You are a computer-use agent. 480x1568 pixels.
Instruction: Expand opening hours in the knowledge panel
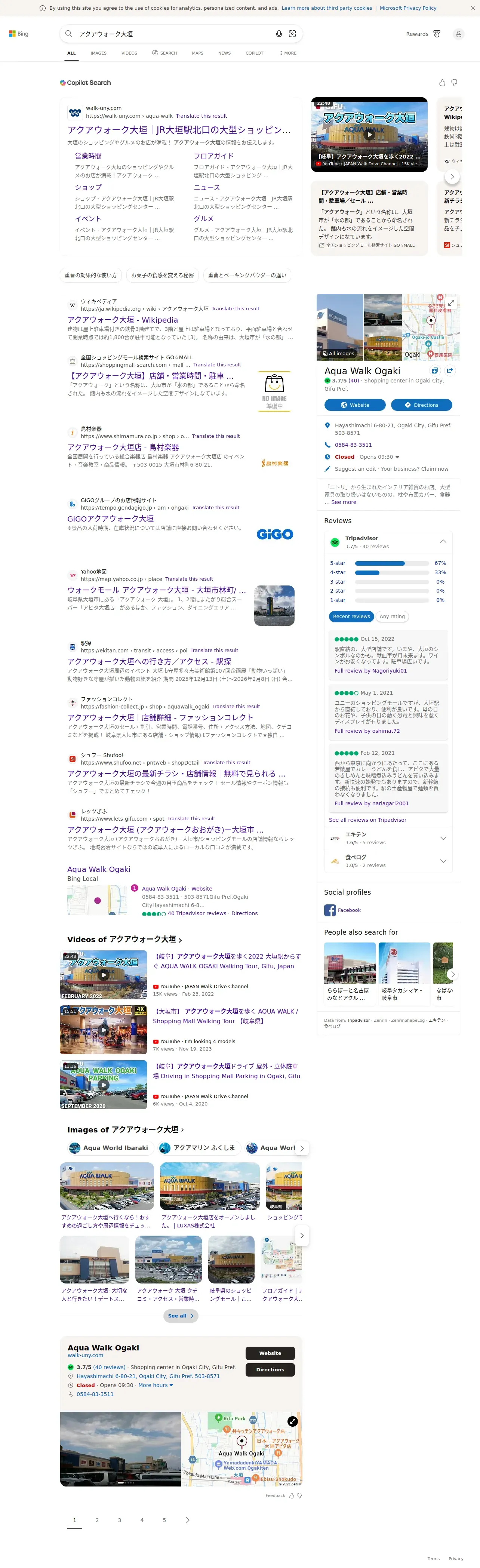click(x=397, y=457)
